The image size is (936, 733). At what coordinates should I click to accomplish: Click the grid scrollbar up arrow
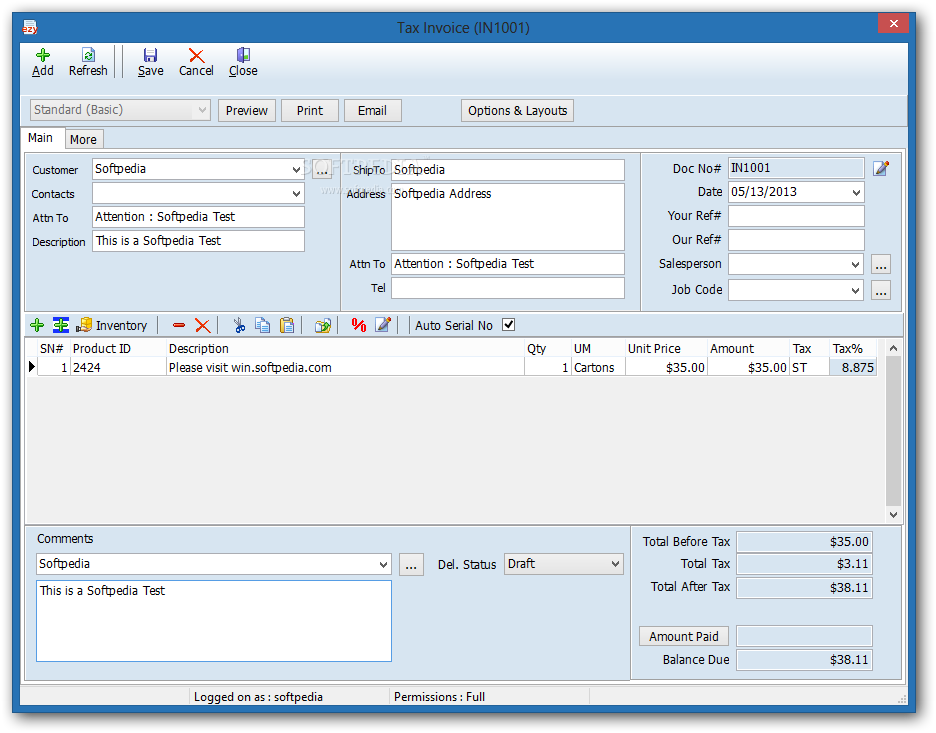894,348
